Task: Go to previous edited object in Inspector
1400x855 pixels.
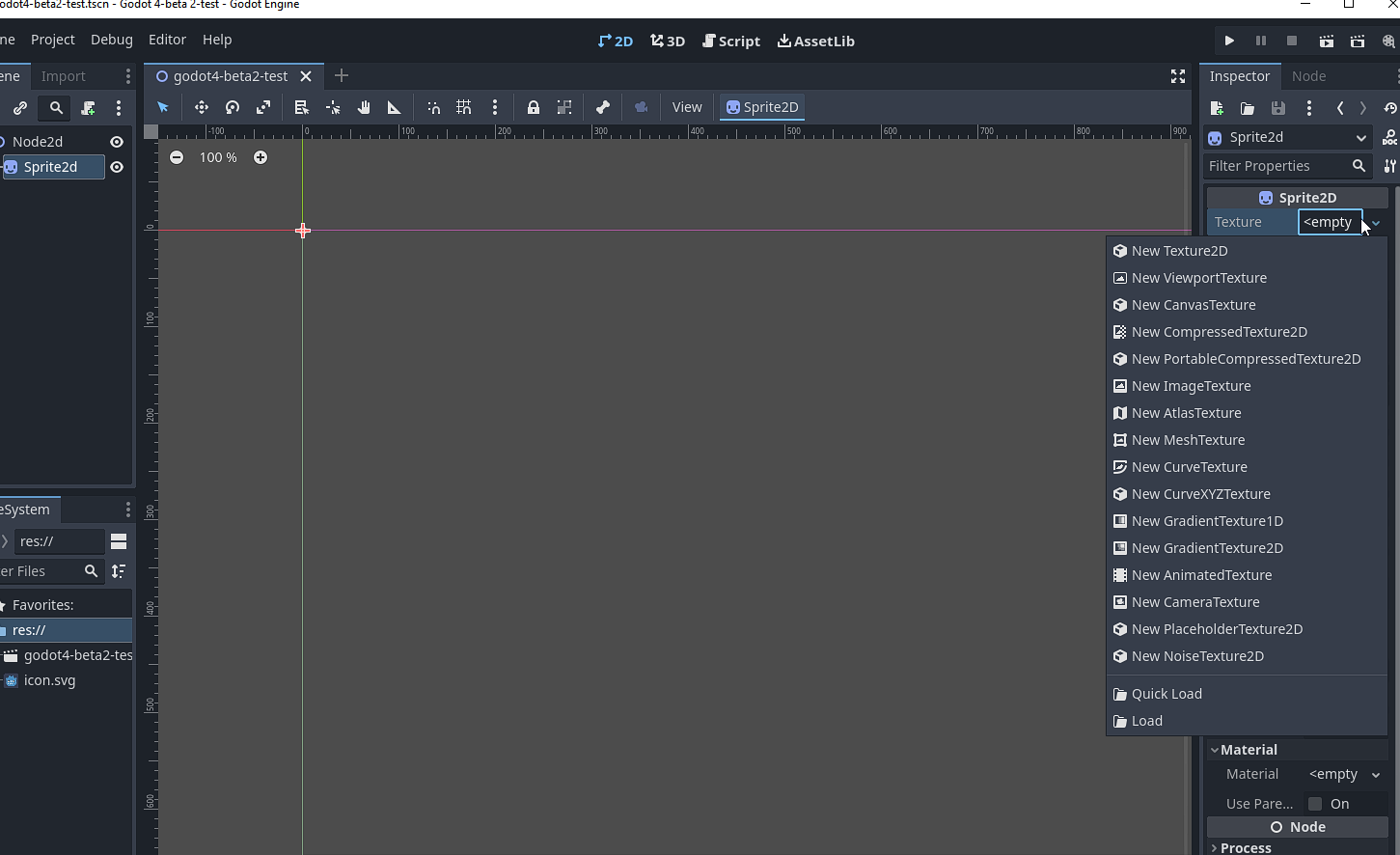Action: point(1340,108)
